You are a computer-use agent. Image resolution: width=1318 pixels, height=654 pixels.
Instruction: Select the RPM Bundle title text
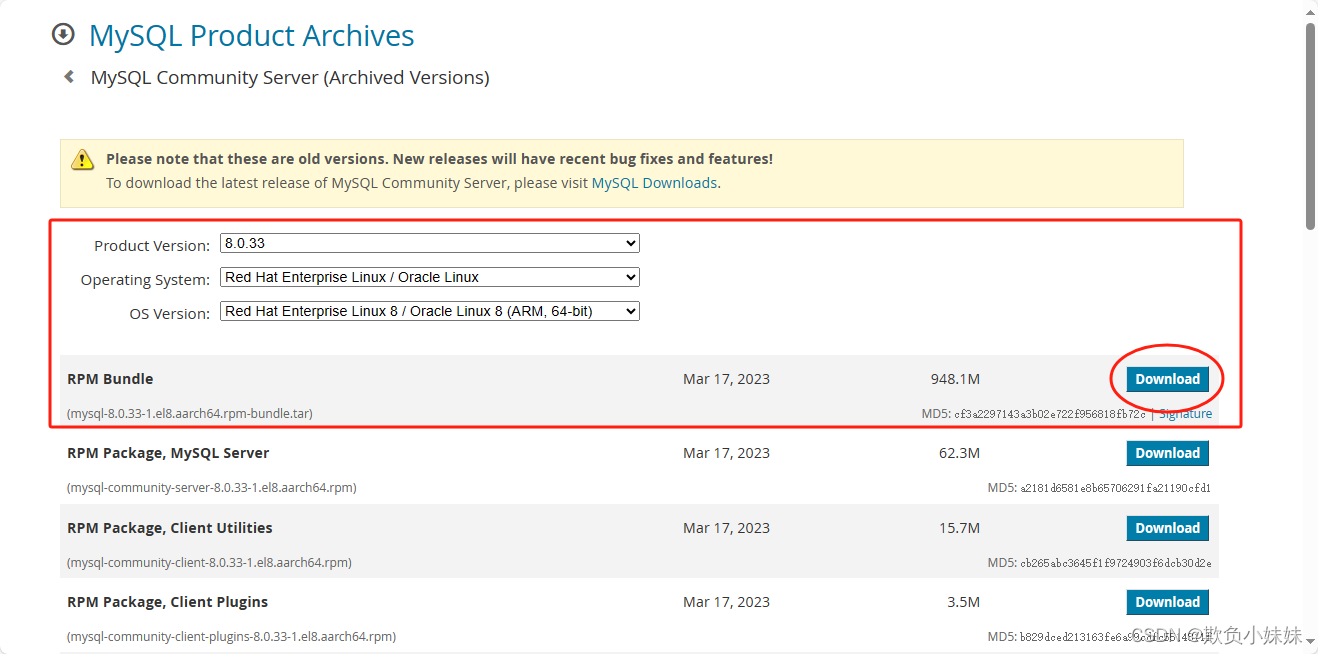click(x=110, y=379)
